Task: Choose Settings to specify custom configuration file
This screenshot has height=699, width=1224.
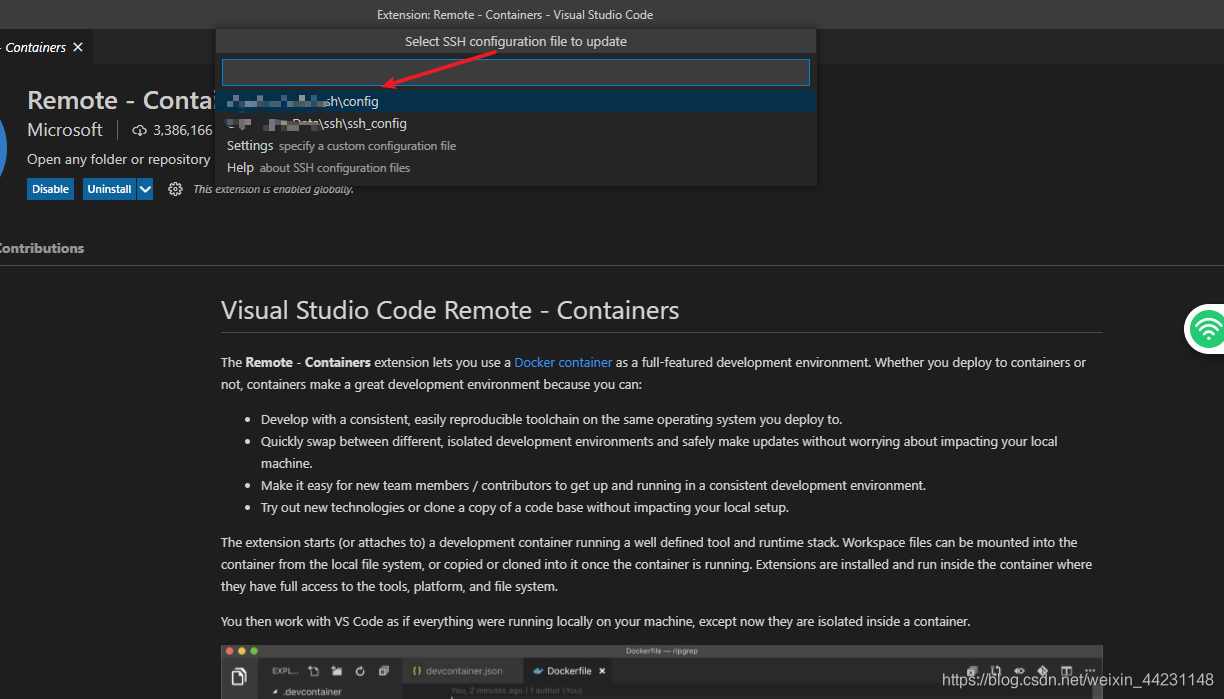Action: tap(516, 145)
